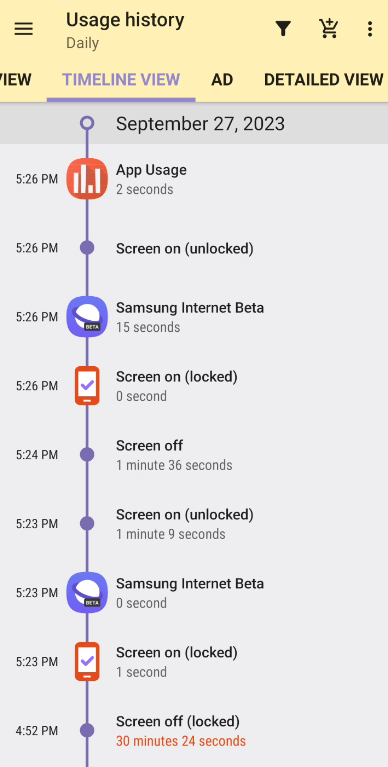Tap the 0 second Samsung Internet Beta icon
This screenshot has width=388, height=767.
[87, 593]
